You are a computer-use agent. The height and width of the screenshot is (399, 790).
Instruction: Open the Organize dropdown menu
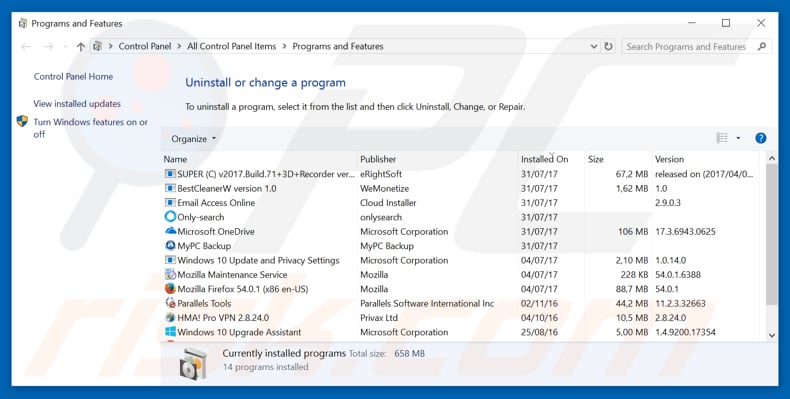[x=193, y=139]
